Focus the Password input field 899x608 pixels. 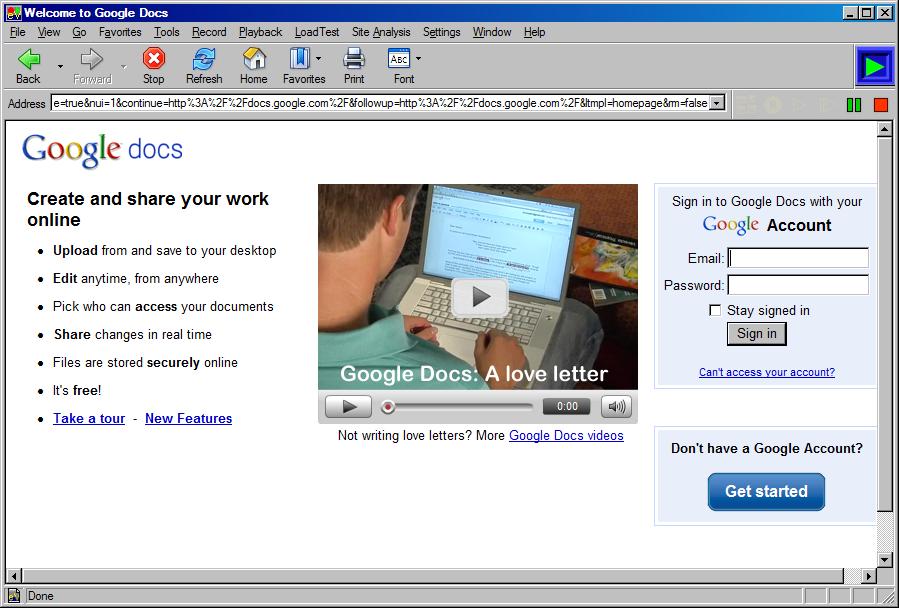pyautogui.click(x=798, y=285)
